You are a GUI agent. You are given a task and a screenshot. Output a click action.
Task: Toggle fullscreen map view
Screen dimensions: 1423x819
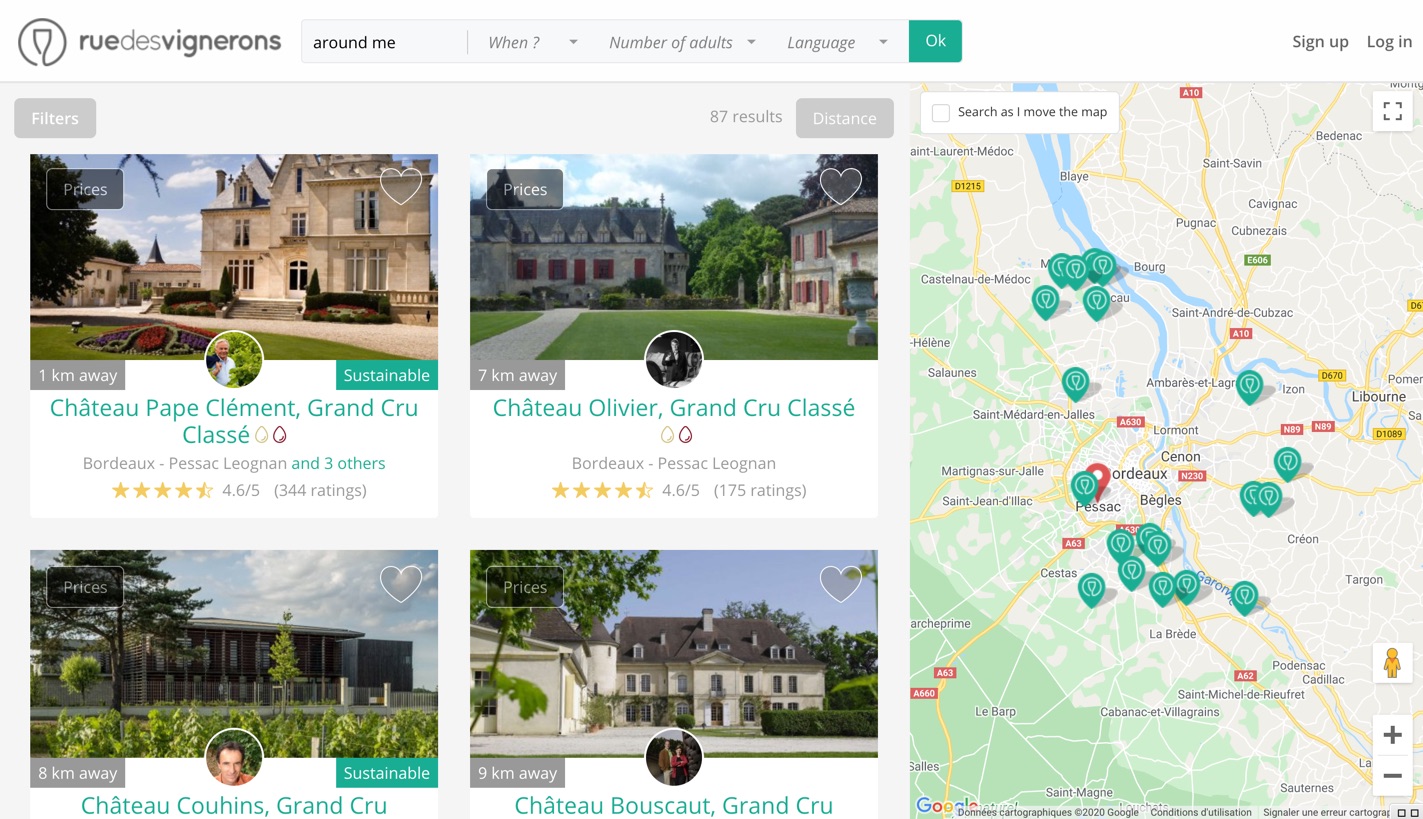[1392, 111]
